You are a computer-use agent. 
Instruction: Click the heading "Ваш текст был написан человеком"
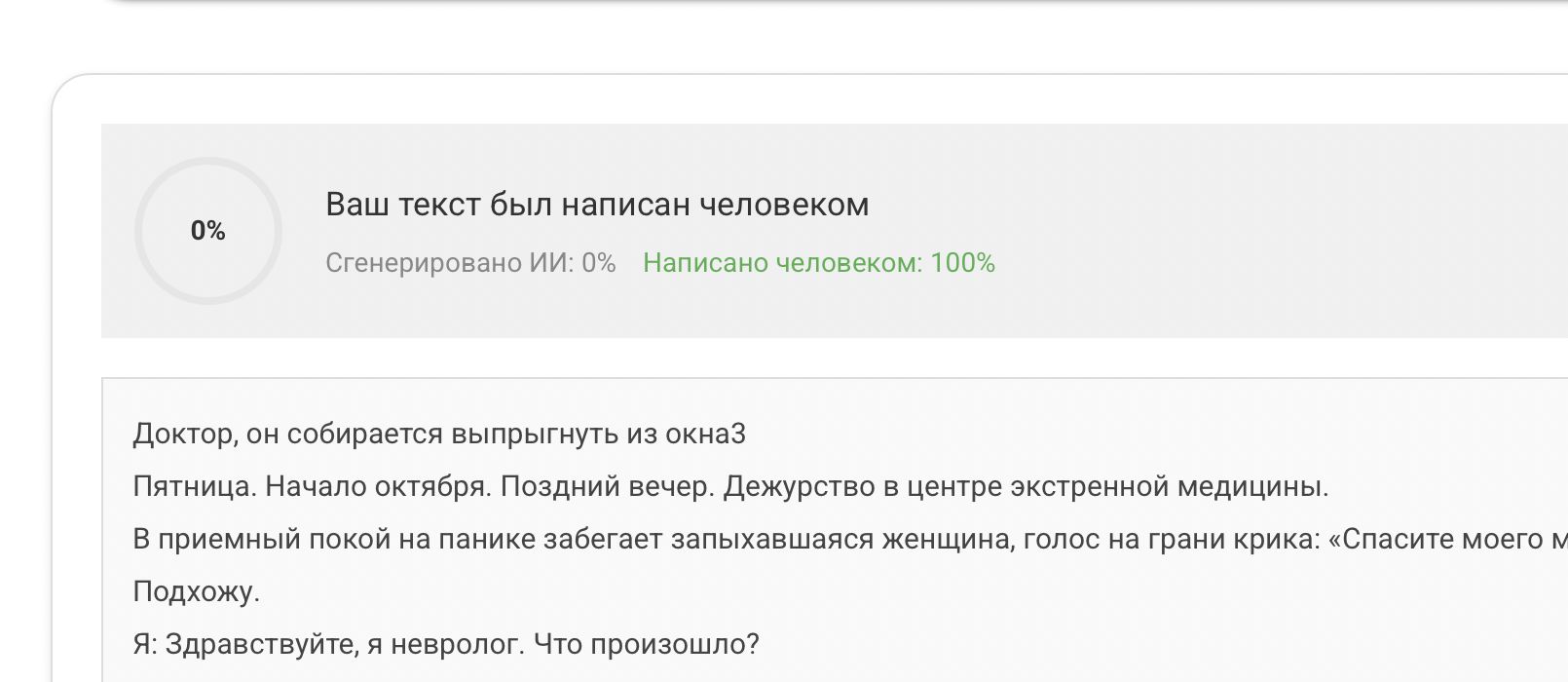[x=596, y=205]
